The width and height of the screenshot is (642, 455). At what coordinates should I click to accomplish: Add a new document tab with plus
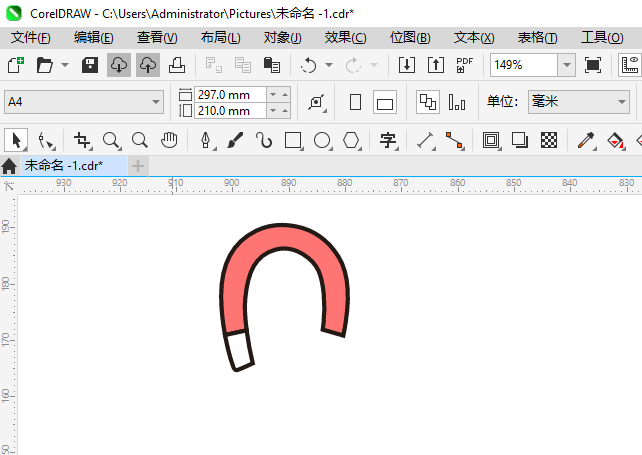pos(138,166)
